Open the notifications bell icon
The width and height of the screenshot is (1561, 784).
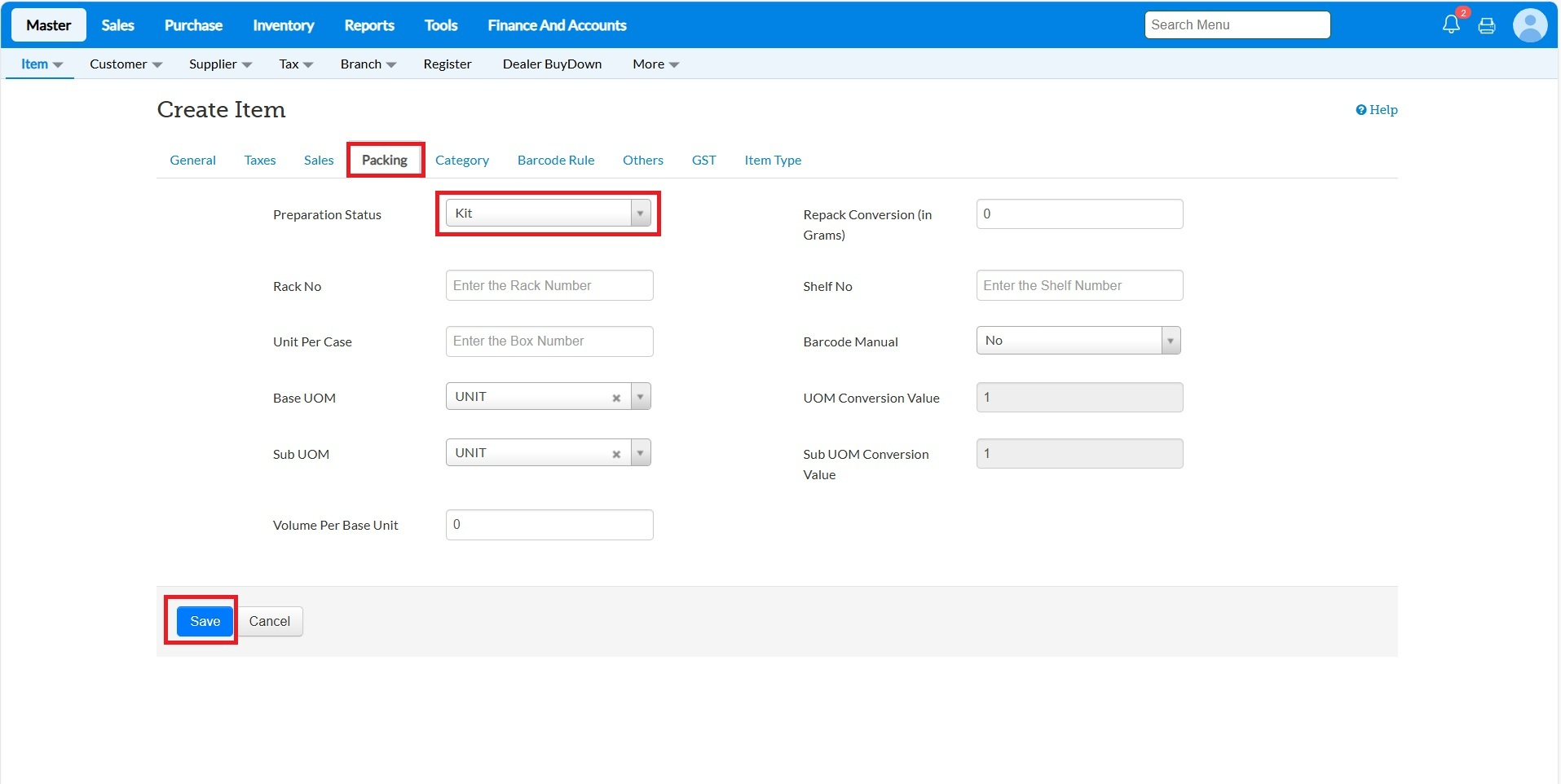1451,24
